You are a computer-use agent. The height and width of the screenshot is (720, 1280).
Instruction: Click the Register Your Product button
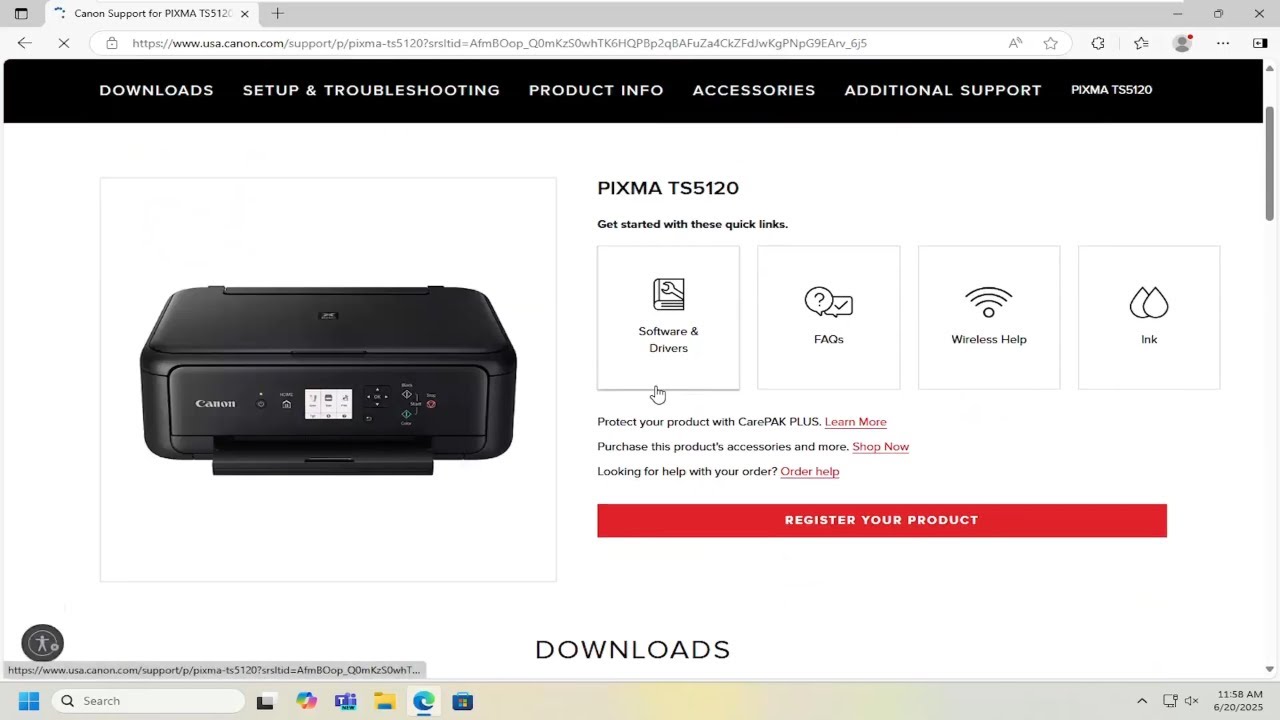click(882, 520)
